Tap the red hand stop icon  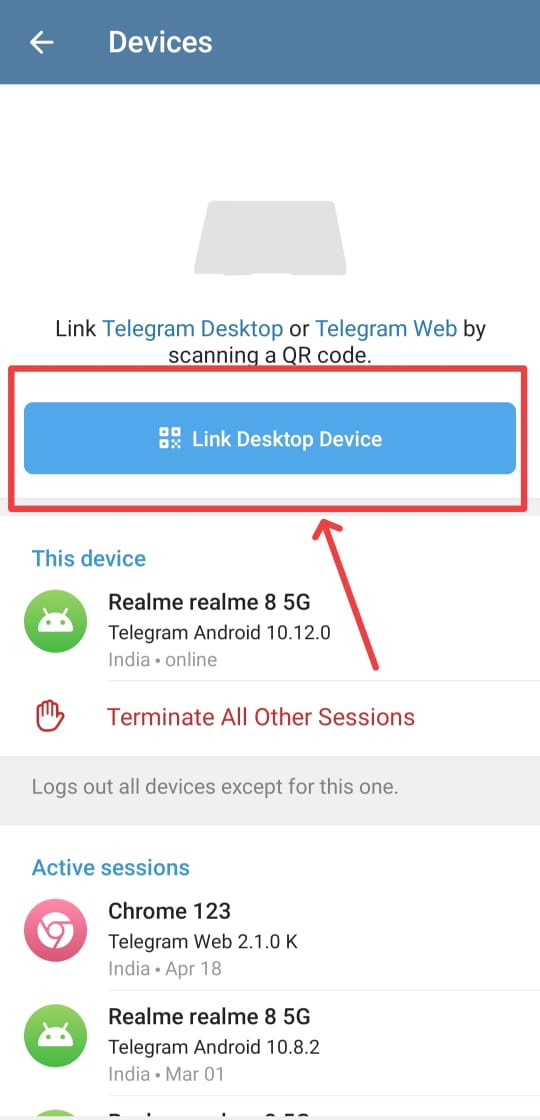pos(51,716)
